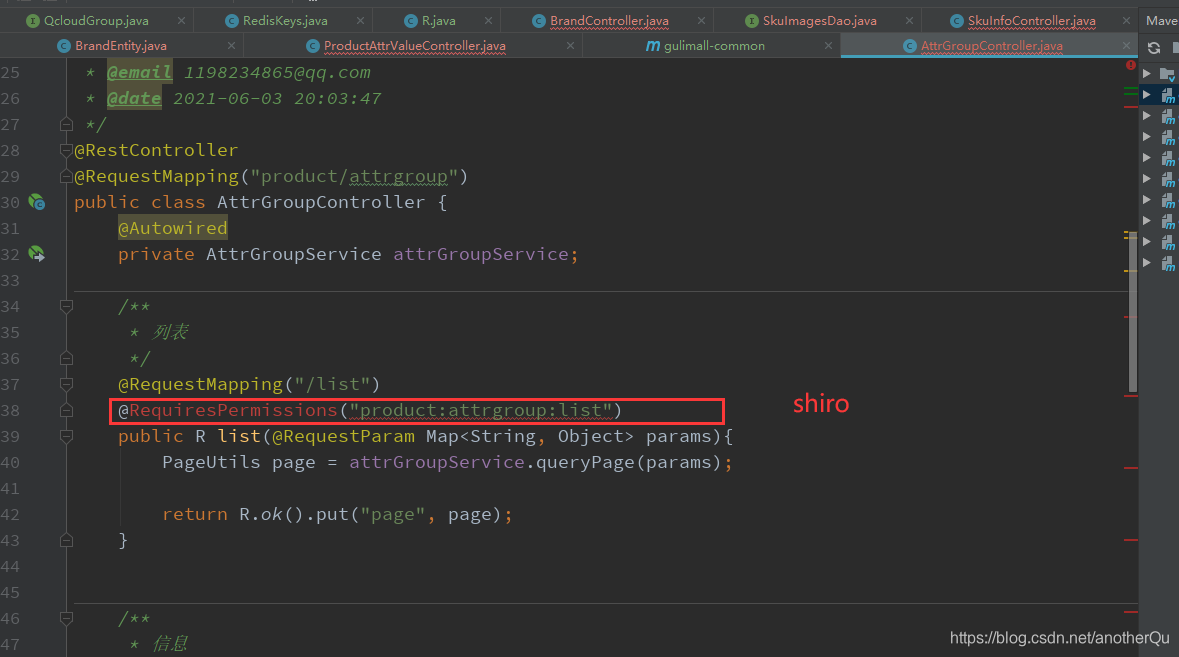Toggle the fold marker on line 36
This screenshot has width=1179, height=657.
pyautogui.click(x=66, y=359)
